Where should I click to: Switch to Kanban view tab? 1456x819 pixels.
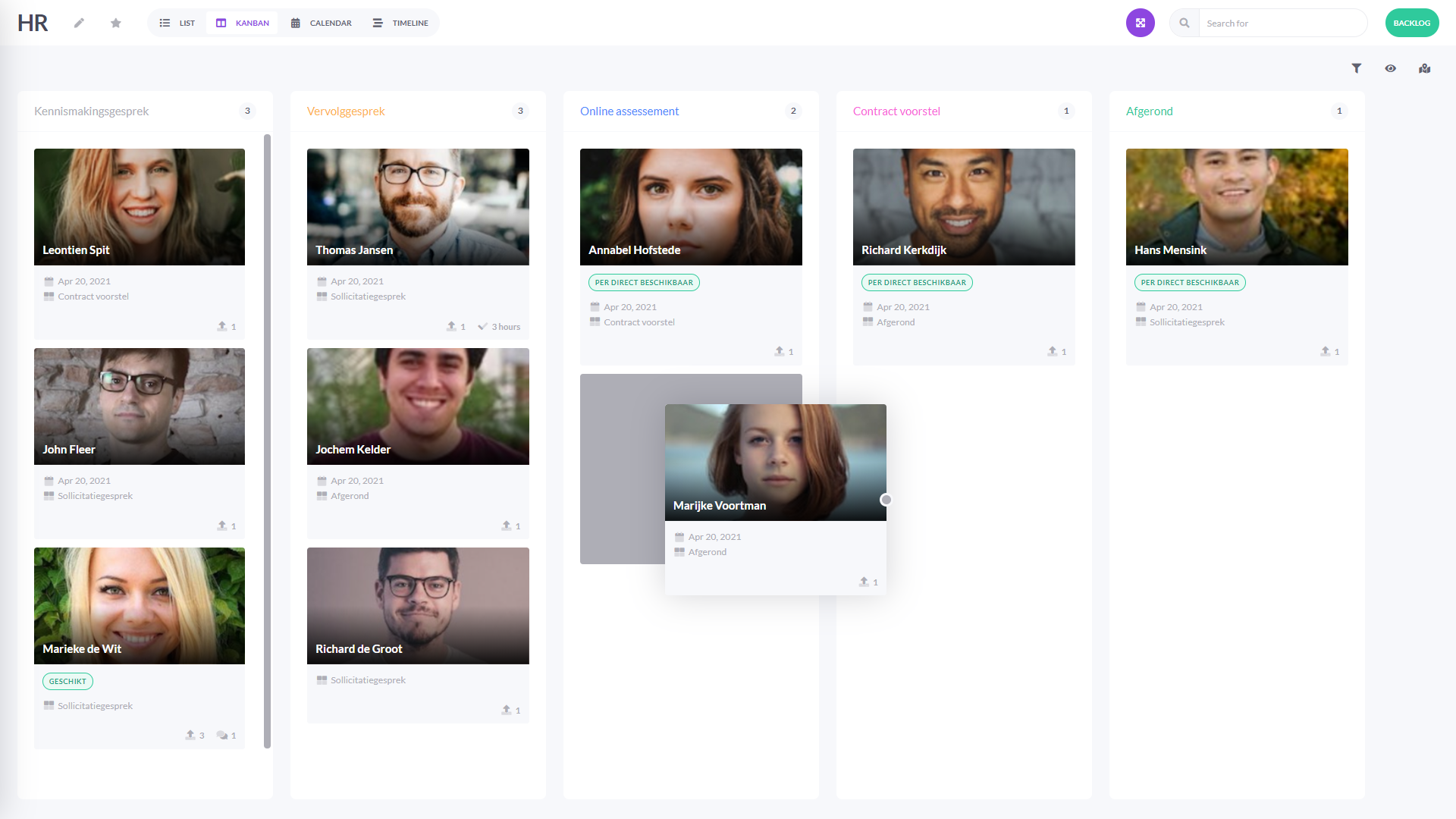pos(241,22)
